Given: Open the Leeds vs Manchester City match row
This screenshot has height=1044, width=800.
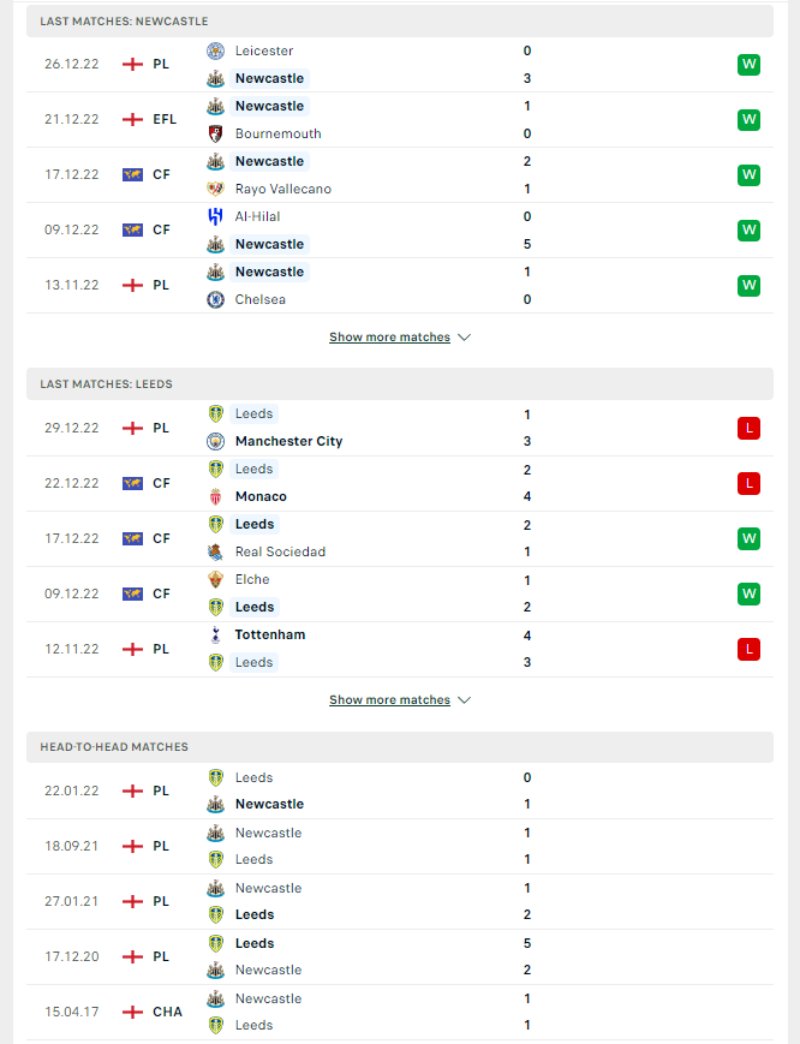Looking at the screenshot, I should tap(399, 427).
